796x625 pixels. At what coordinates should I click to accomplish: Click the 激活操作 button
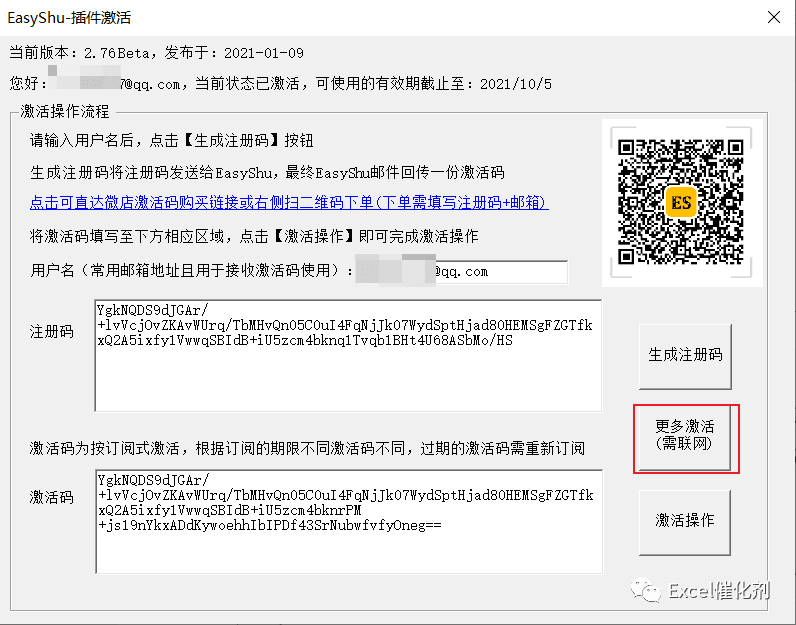(x=684, y=522)
